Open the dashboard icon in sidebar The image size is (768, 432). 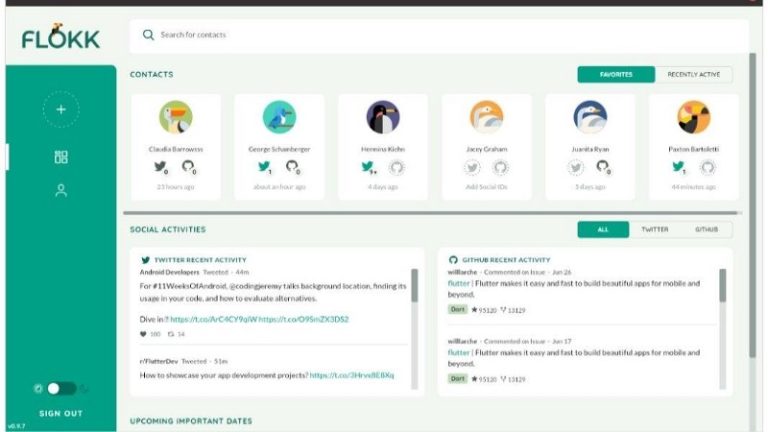(x=61, y=157)
